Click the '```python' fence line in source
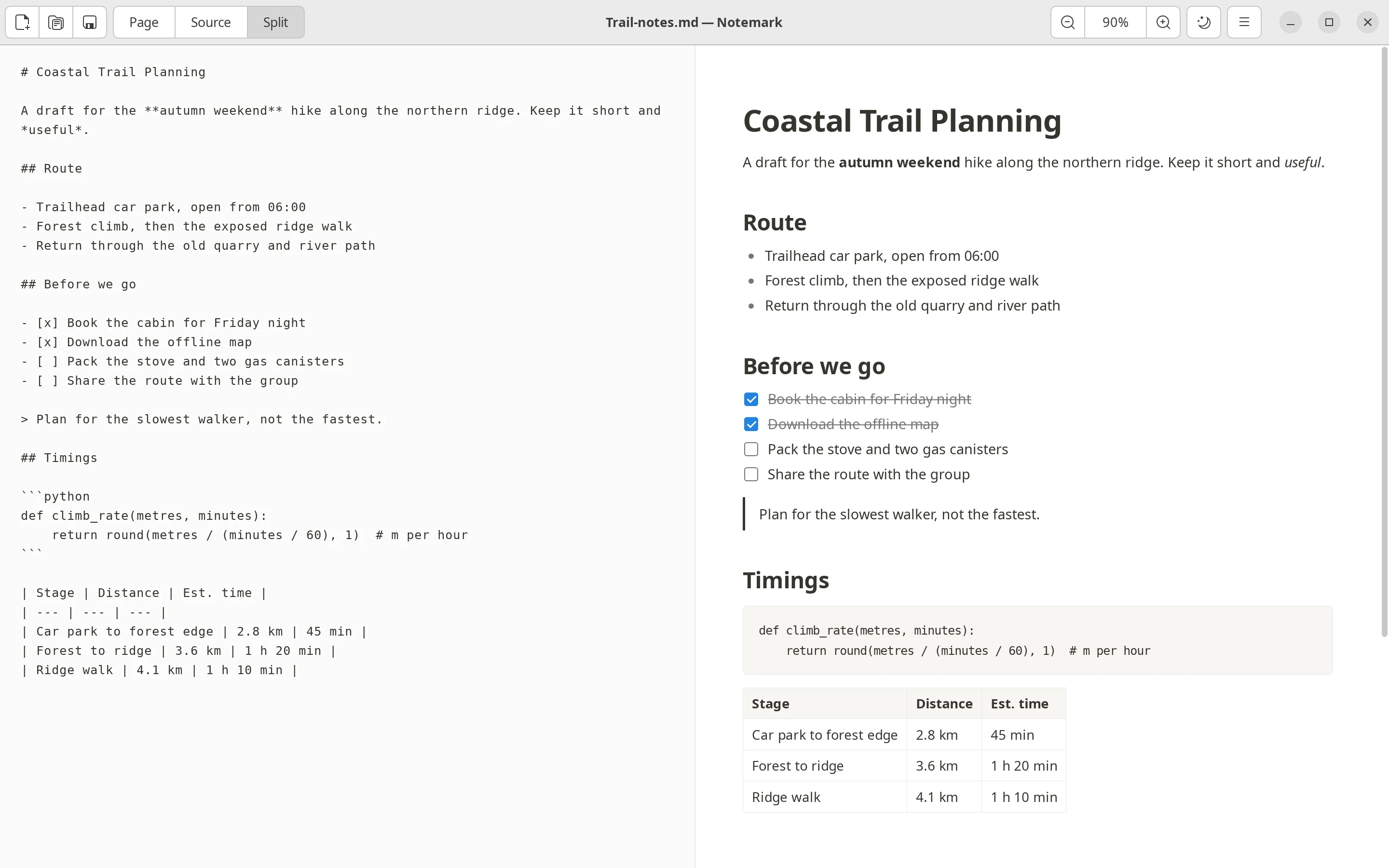 pos(55,497)
